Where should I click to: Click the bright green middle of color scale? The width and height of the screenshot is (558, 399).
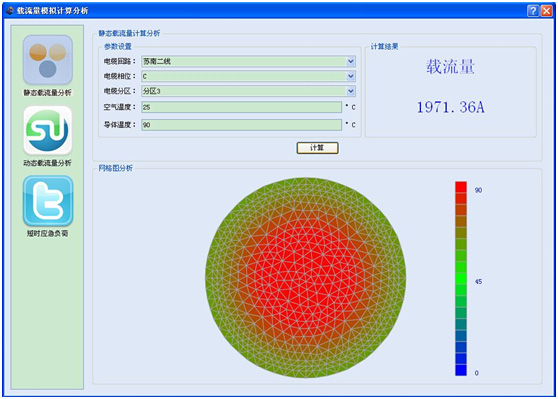461,279
